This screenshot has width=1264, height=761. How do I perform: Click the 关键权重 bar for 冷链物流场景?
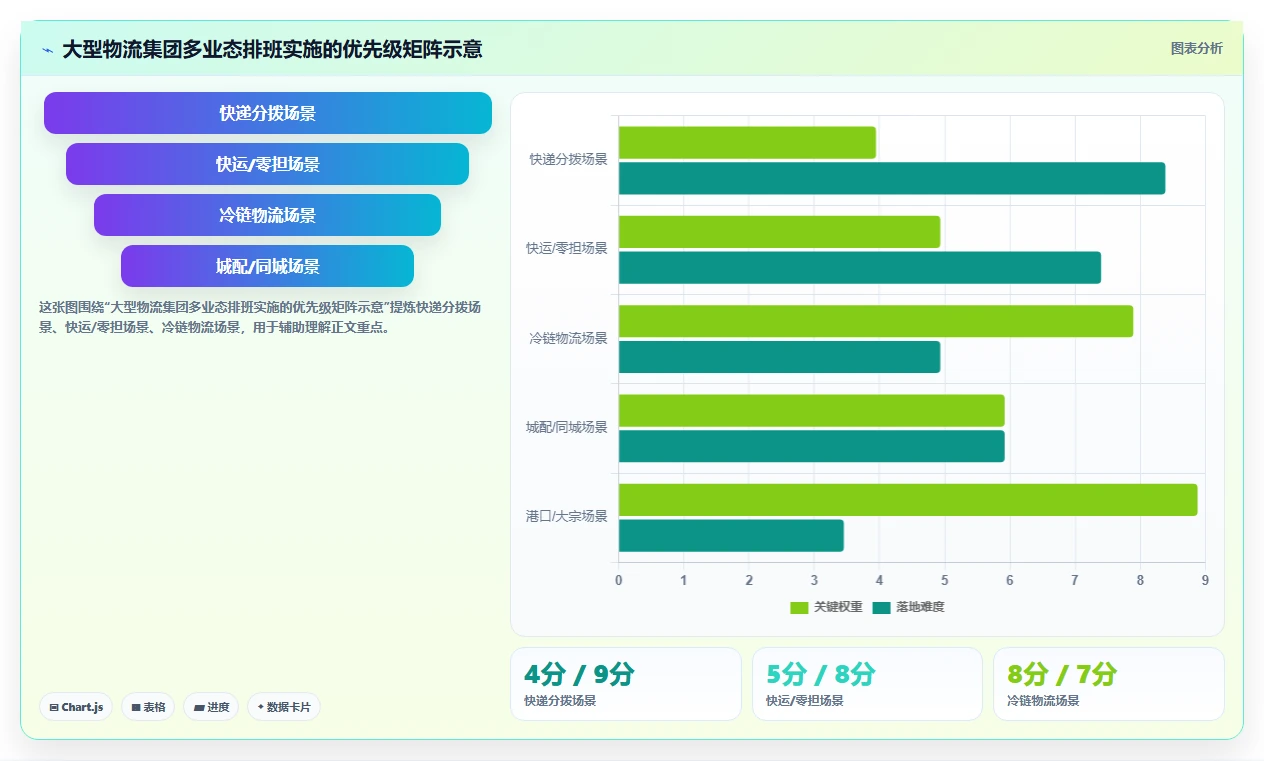(876, 321)
